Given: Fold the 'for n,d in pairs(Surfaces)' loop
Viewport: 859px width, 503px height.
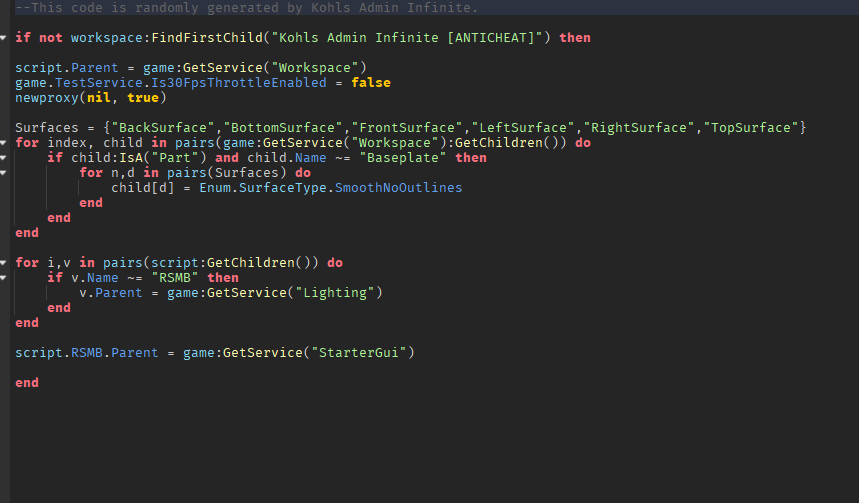Looking at the screenshot, I should pos(4,173).
